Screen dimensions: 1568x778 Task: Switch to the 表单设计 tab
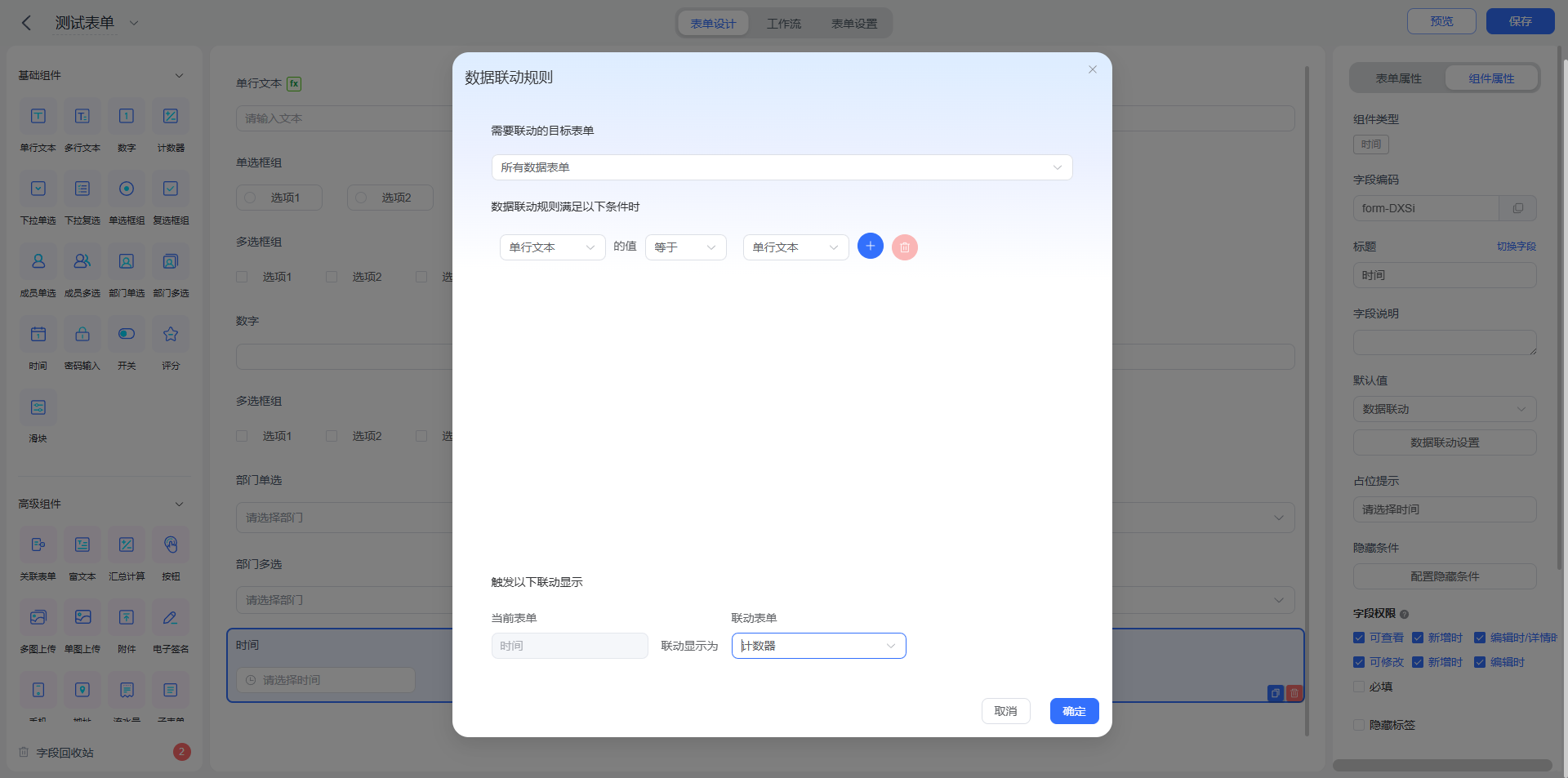713,24
